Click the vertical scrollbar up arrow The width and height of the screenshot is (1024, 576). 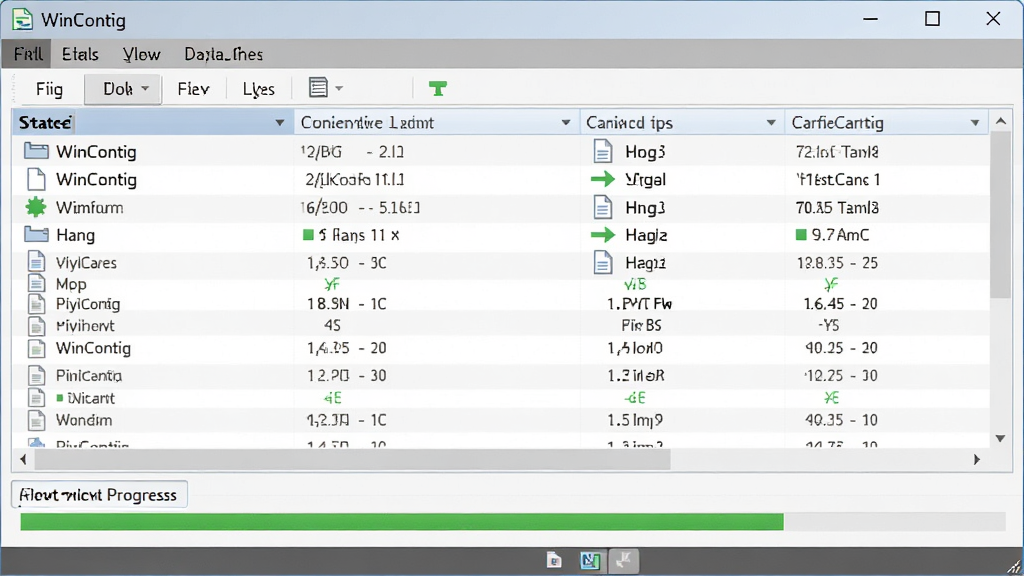coord(1000,121)
